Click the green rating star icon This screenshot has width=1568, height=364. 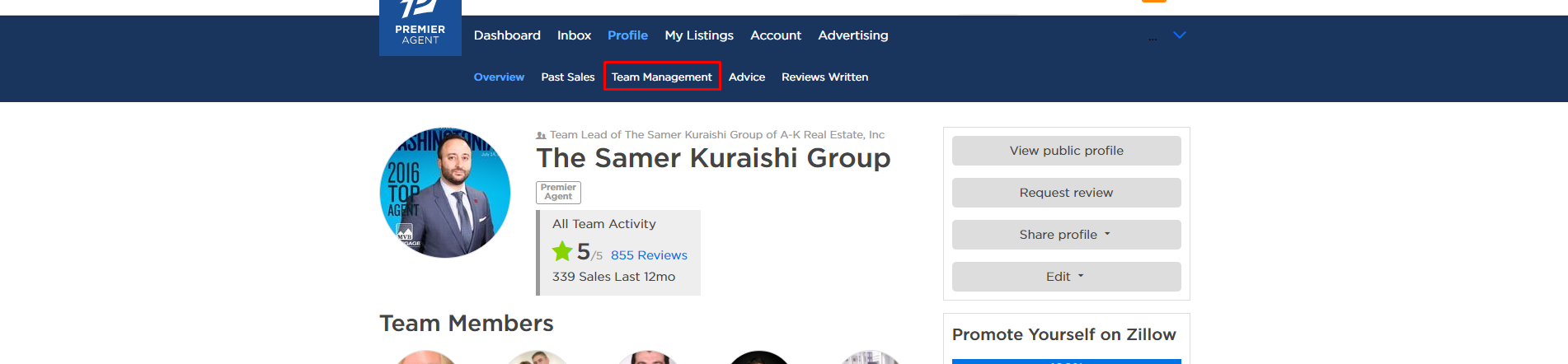coord(562,251)
